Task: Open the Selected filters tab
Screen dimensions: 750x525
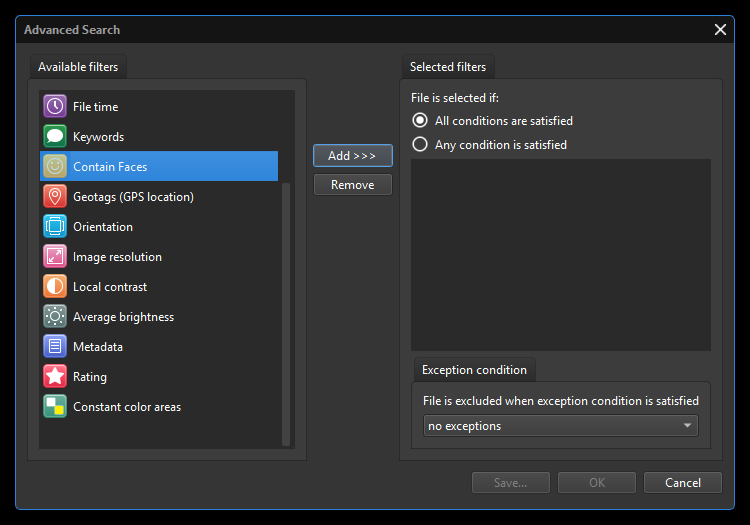Action: click(448, 67)
